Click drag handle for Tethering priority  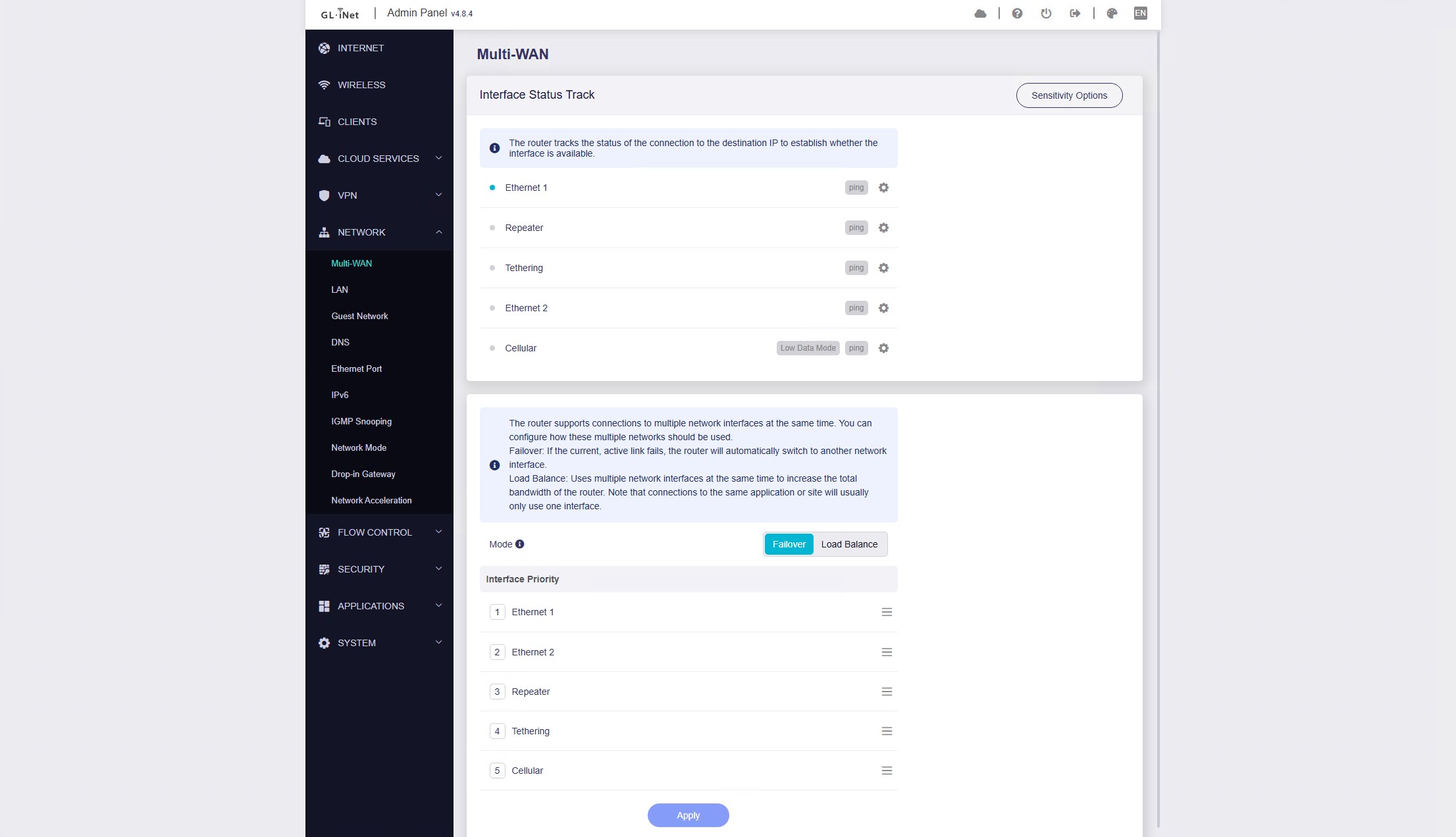887,731
